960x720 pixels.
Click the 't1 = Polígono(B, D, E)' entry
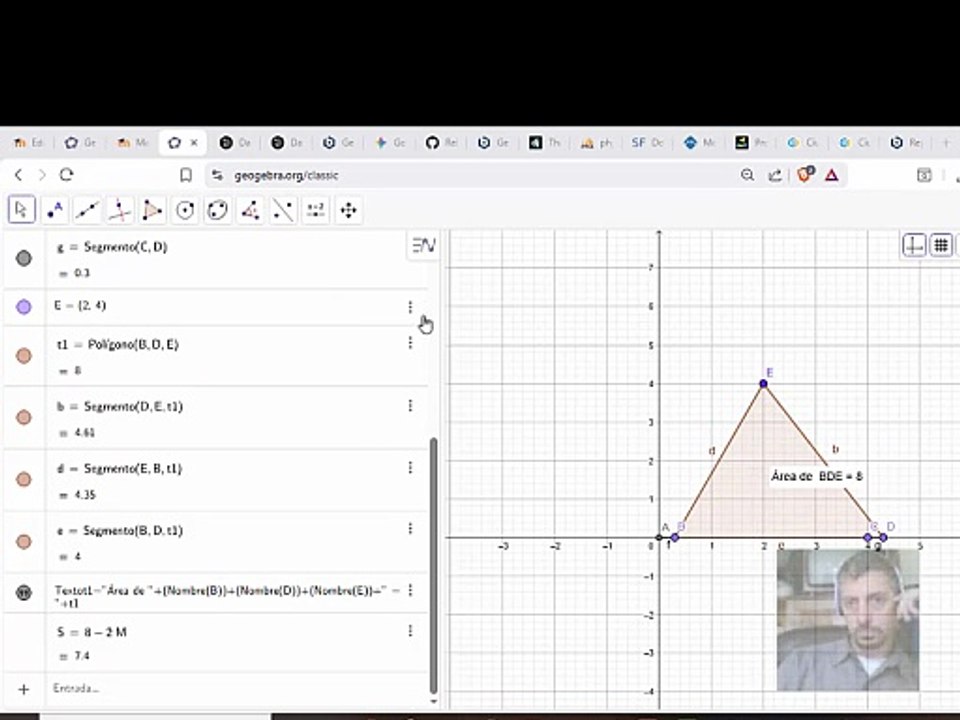click(118, 345)
